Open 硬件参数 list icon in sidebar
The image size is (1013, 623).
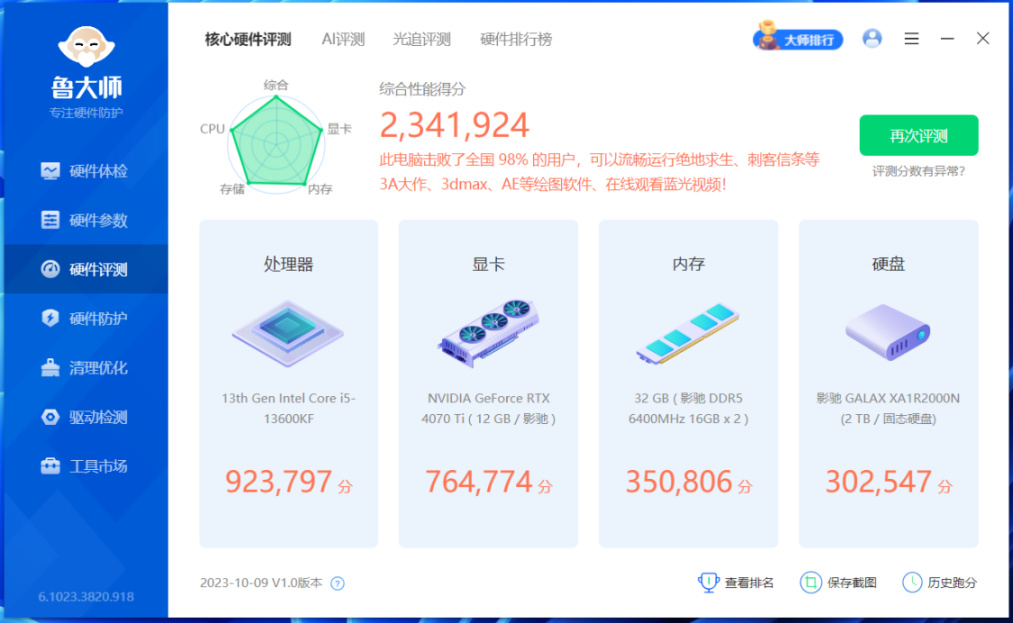[50, 220]
